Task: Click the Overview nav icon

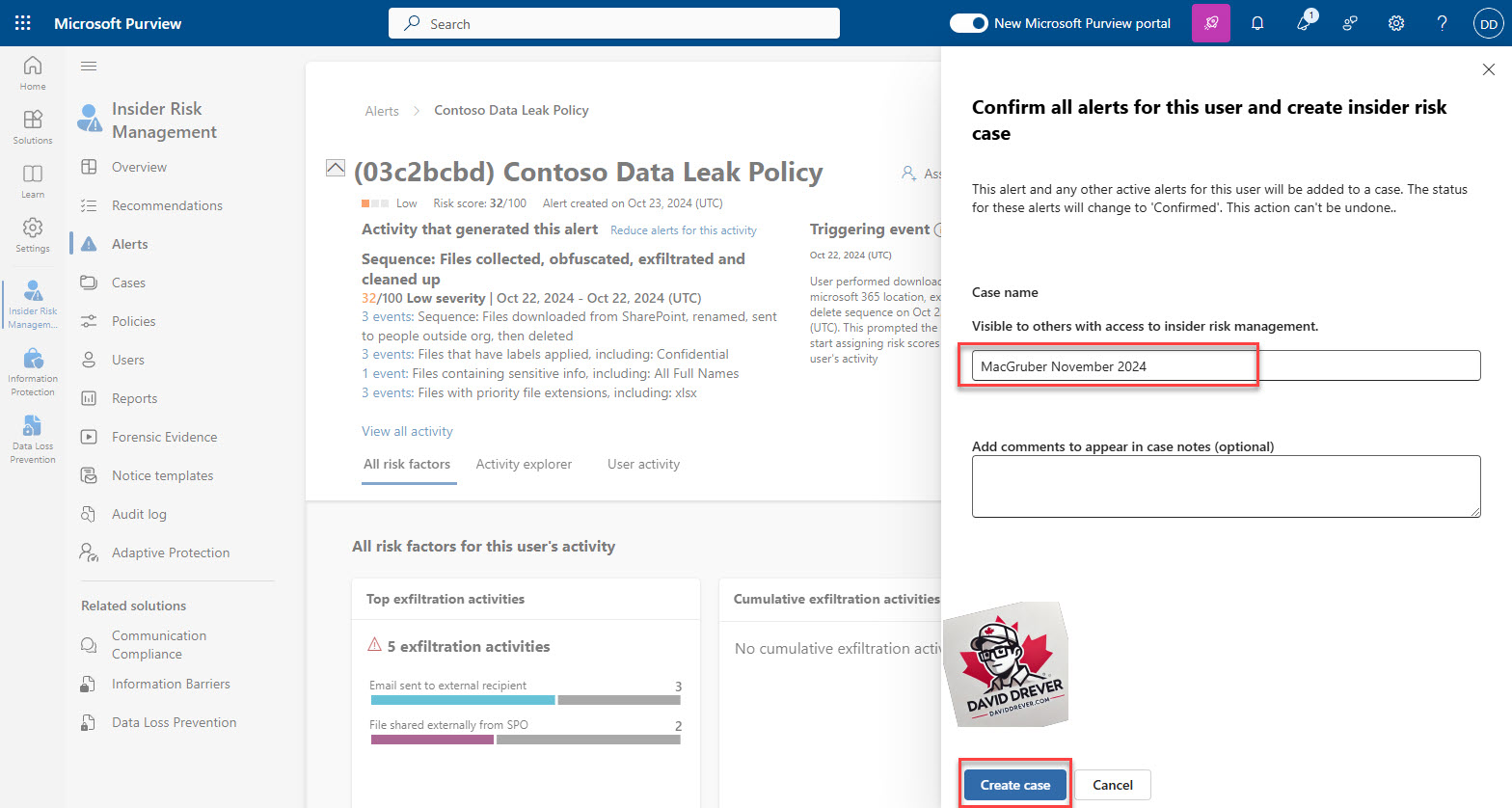Action: pos(89,167)
